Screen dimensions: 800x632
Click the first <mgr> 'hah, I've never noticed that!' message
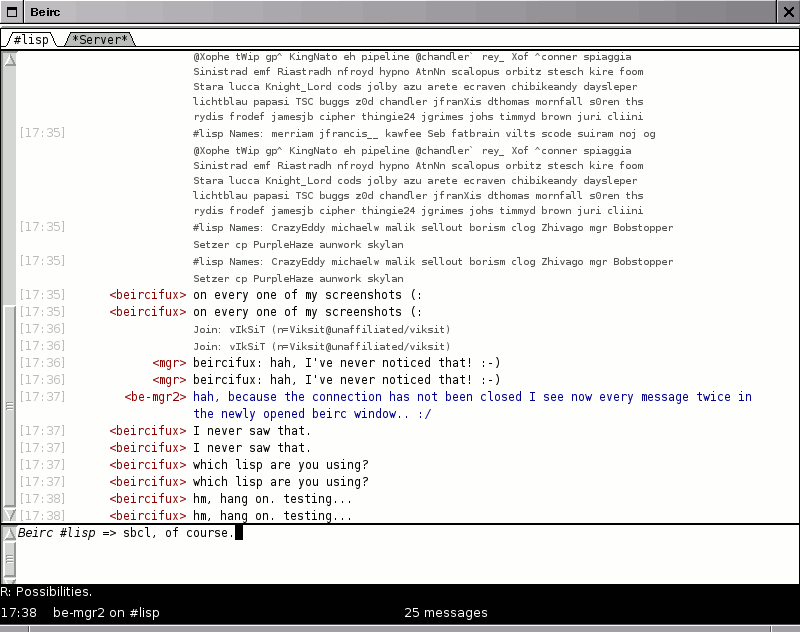click(346, 363)
